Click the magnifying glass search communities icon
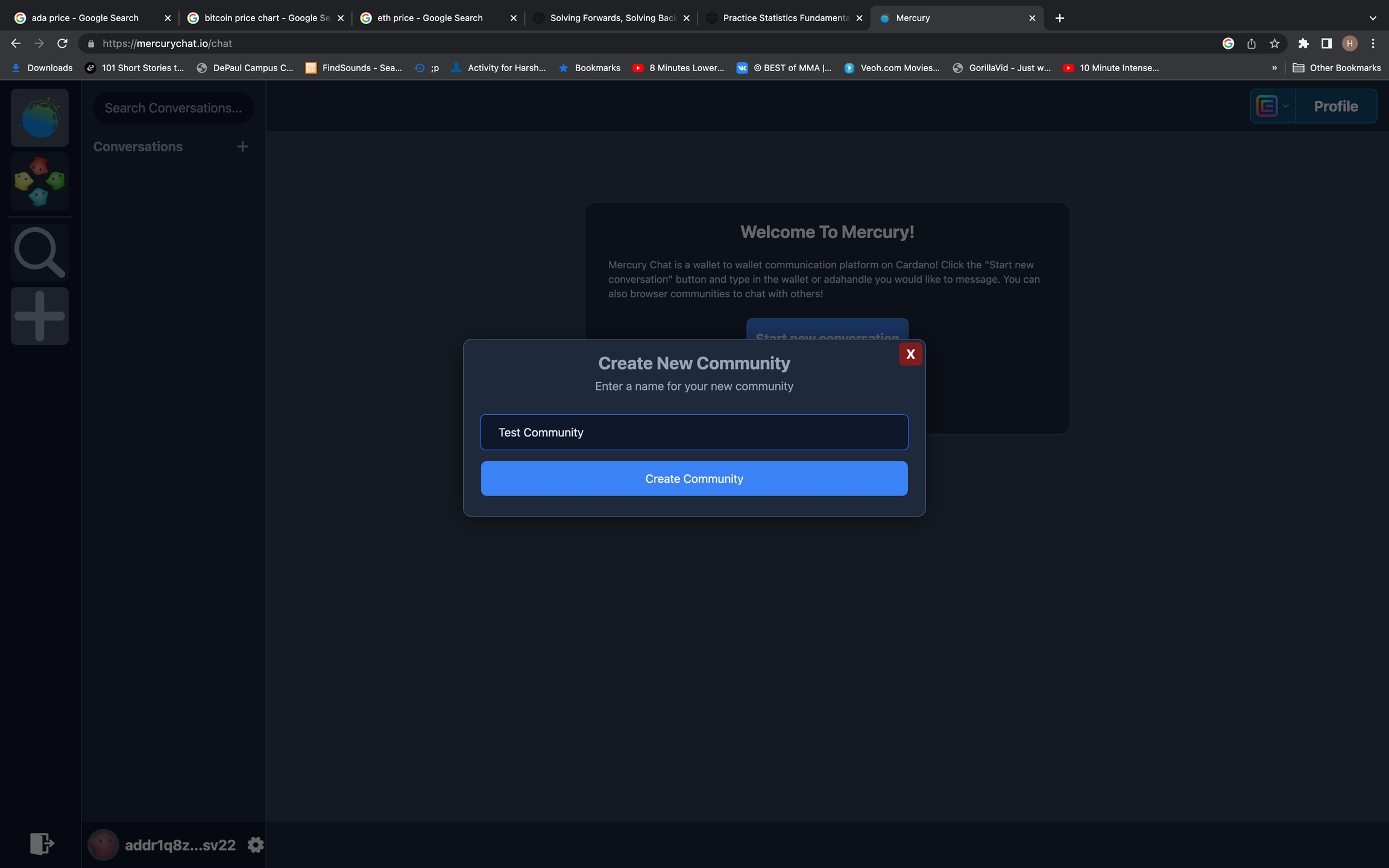This screenshot has height=868, width=1389. click(40, 253)
